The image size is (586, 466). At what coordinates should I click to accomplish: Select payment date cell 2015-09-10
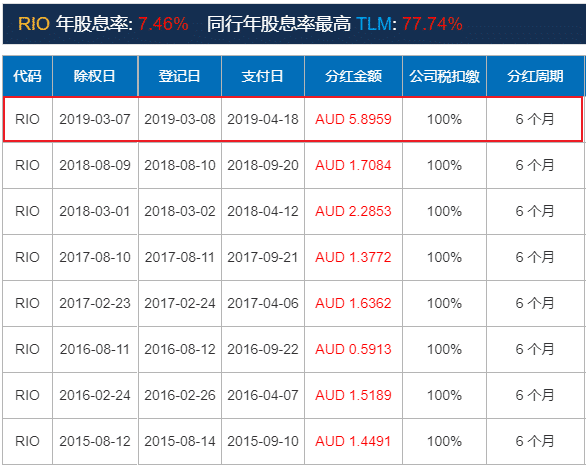coord(263,441)
